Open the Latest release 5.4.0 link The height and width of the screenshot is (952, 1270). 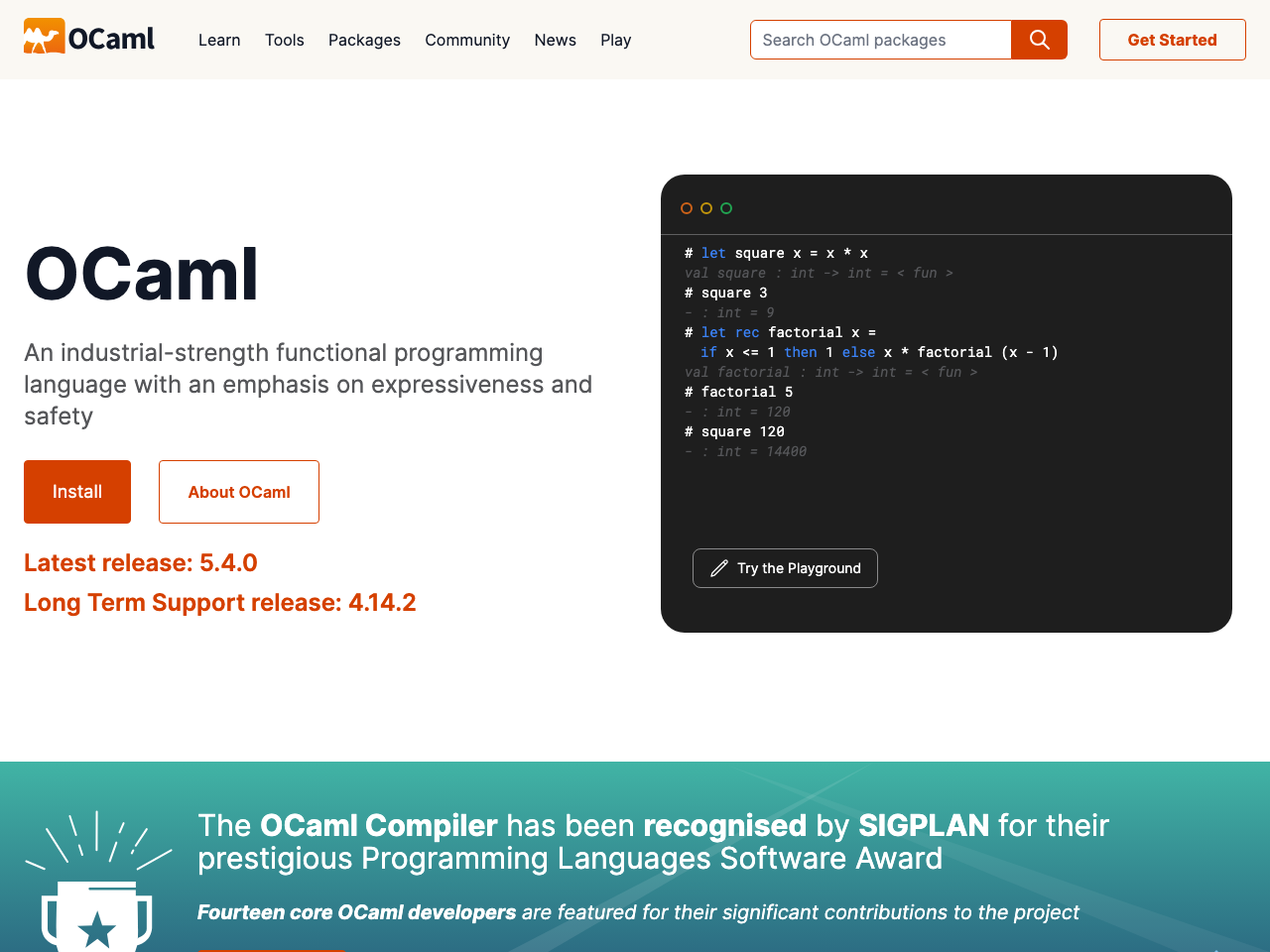140,562
